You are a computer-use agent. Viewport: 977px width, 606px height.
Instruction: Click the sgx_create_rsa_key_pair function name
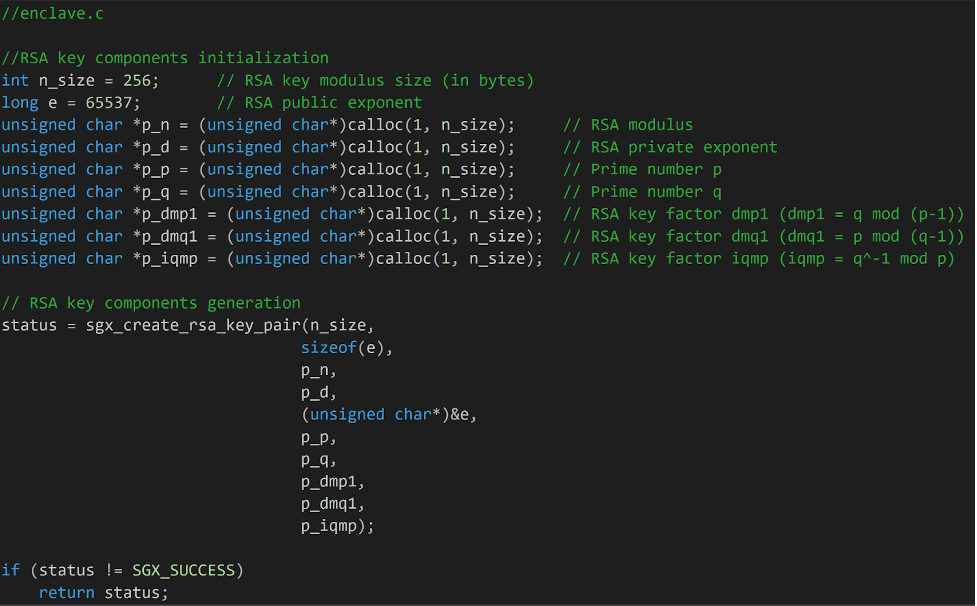[x=193, y=326]
